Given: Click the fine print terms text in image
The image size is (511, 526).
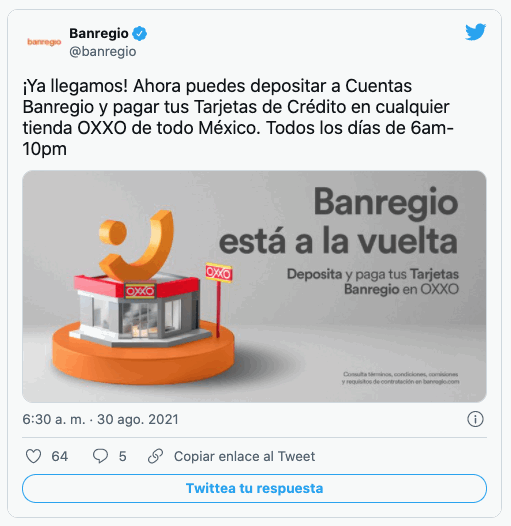Looking at the screenshot, I should (x=400, y=378).
